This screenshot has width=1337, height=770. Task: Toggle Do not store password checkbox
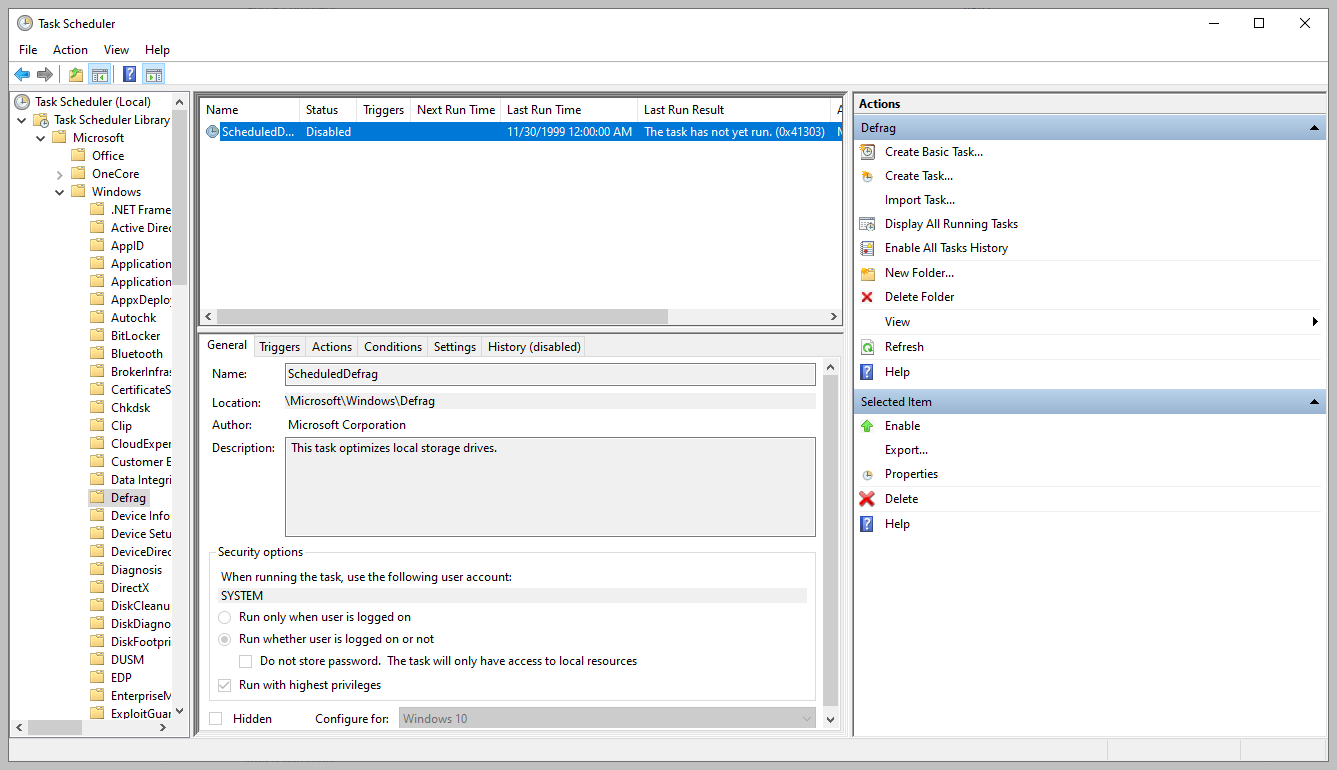click(246, 661)
